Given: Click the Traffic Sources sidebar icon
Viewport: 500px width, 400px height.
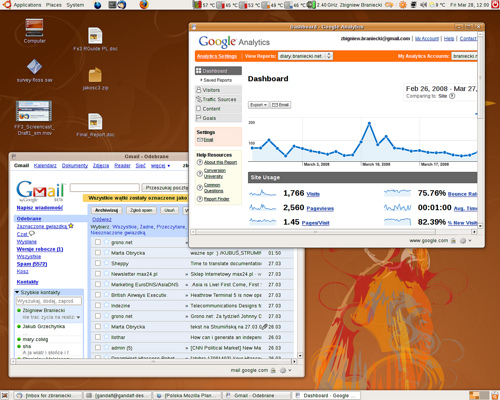Looking at the screenshot, I should click(x=199, y=99).
